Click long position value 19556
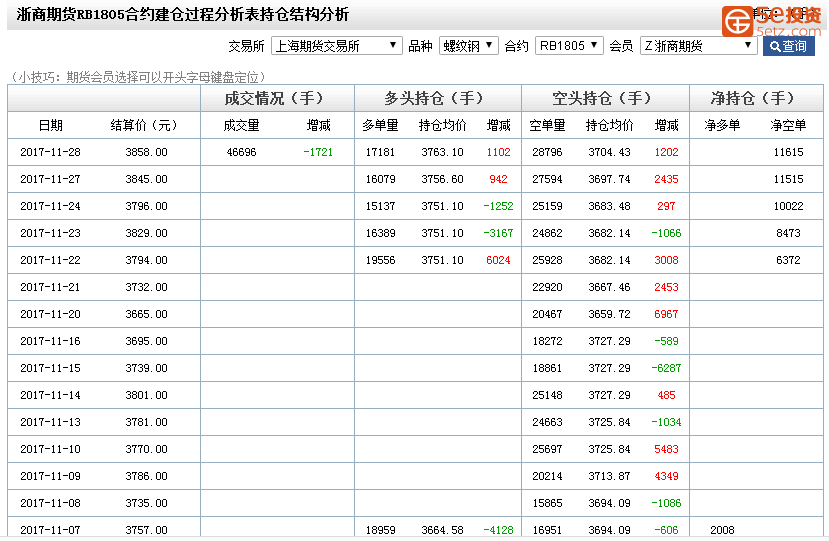Image resolution: width=829 pixels, height=541 pixels. pyautogui.click(x=380, y=260)
